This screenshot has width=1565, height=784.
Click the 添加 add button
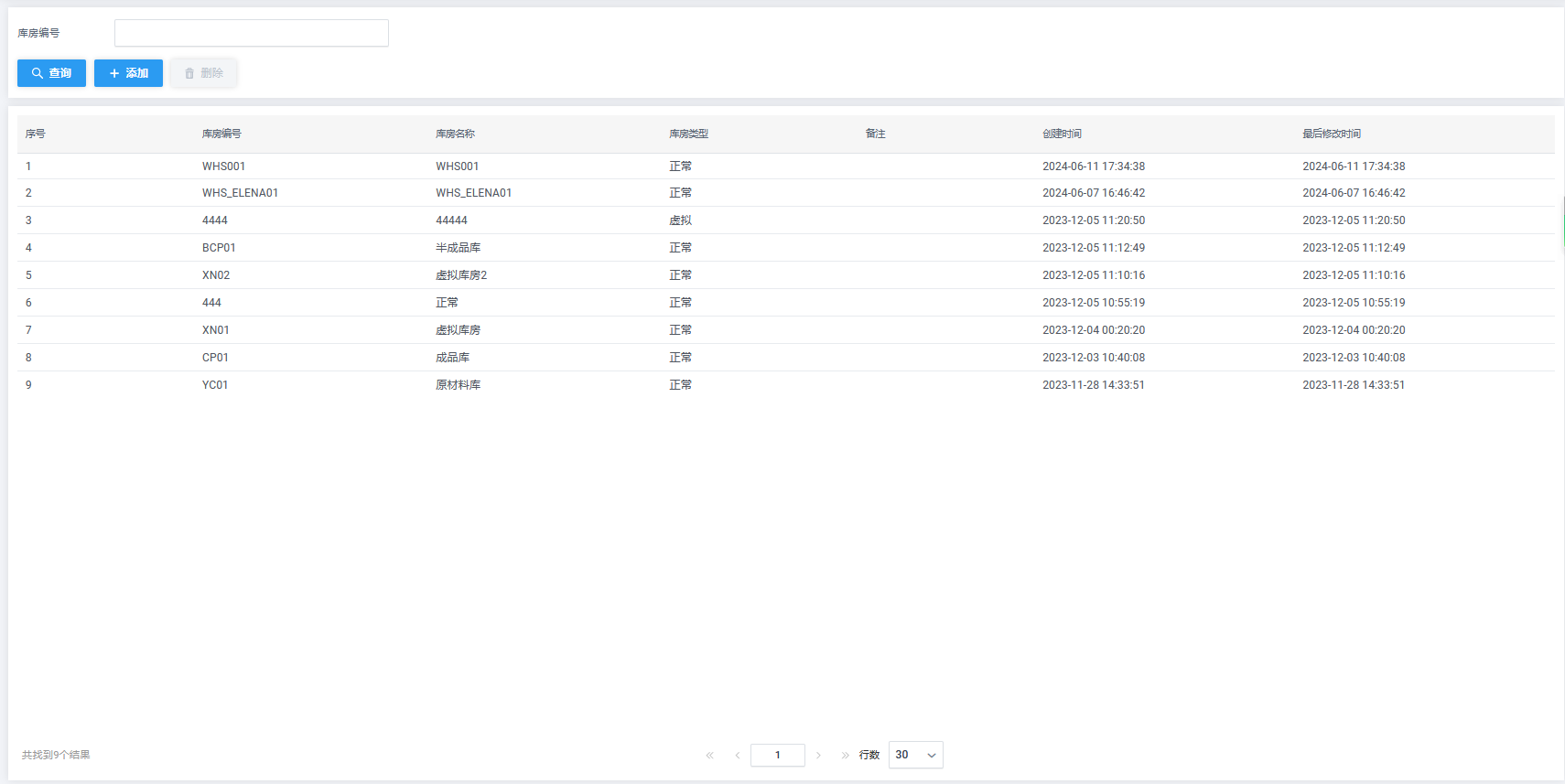pyautogui.click(x=128, y=73)
